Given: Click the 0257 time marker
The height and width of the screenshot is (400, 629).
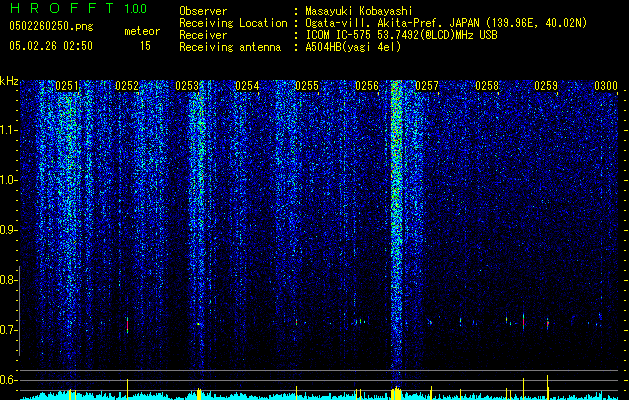Looking at the screenshot, I should coord(427,86).
